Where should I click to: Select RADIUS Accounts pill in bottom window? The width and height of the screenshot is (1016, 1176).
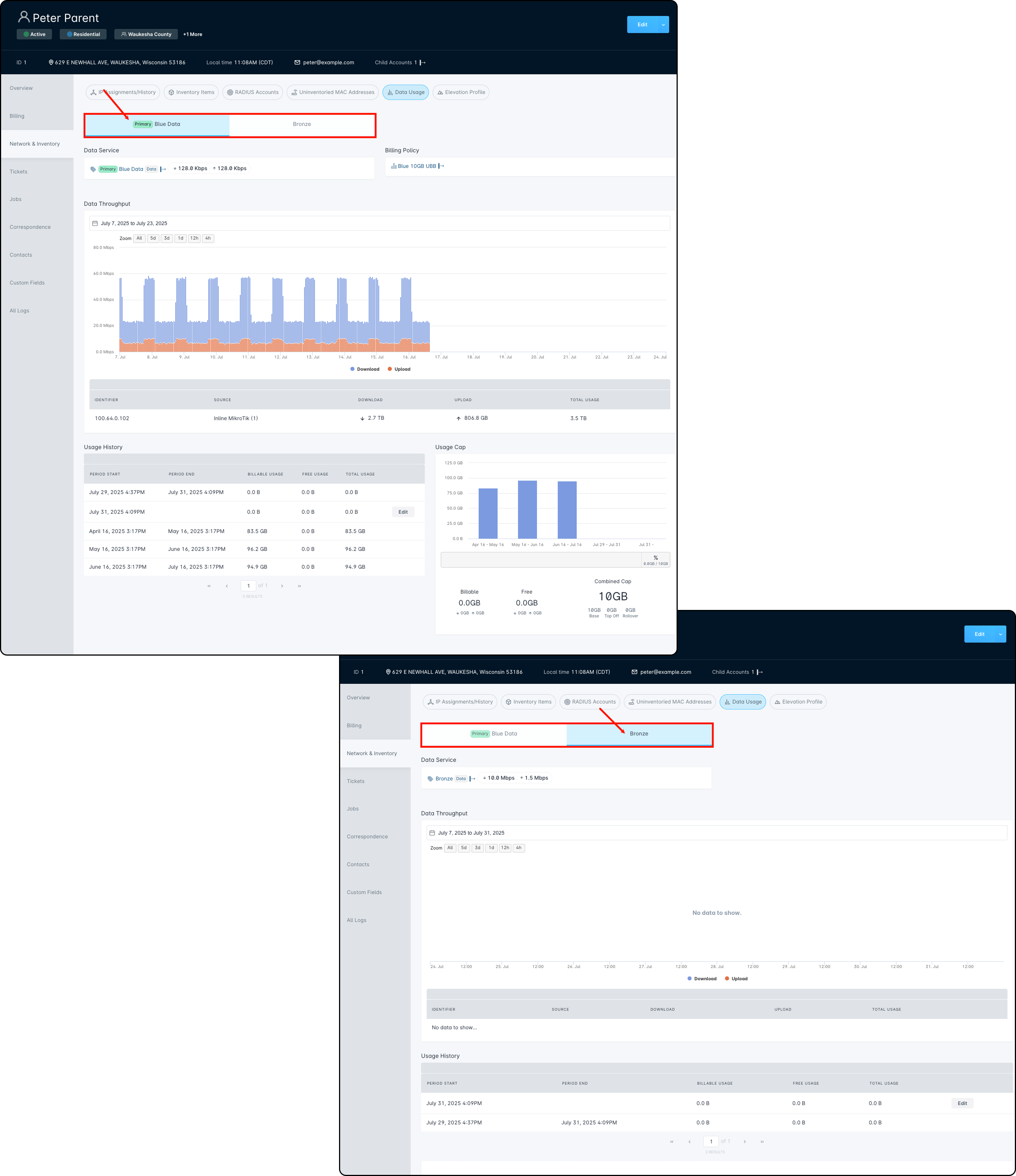click(x=589, y=702)
